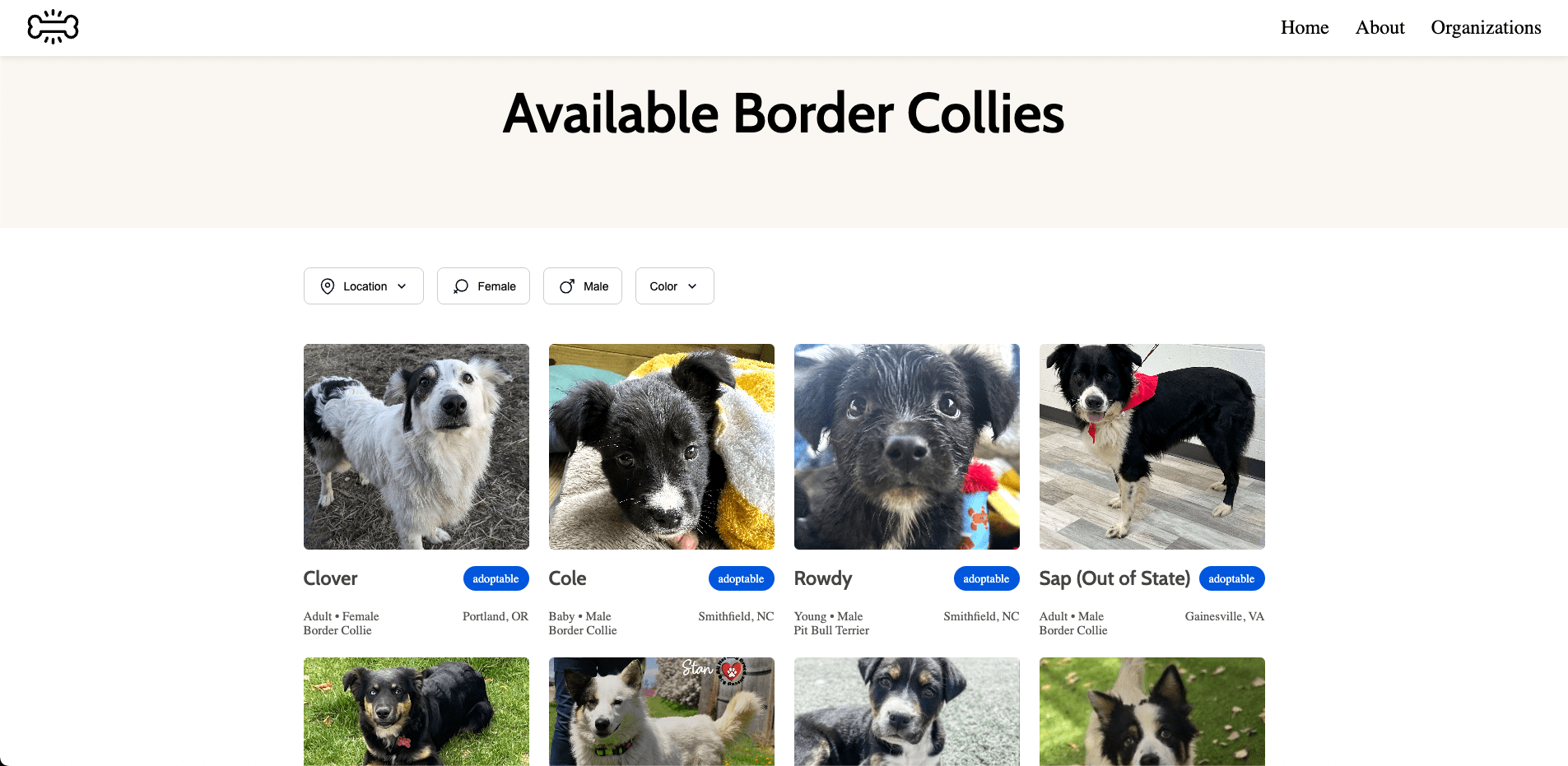This screenshot has width=1568, height=766.
Task: View Cole's puppy photo
Action: (662, 447)
